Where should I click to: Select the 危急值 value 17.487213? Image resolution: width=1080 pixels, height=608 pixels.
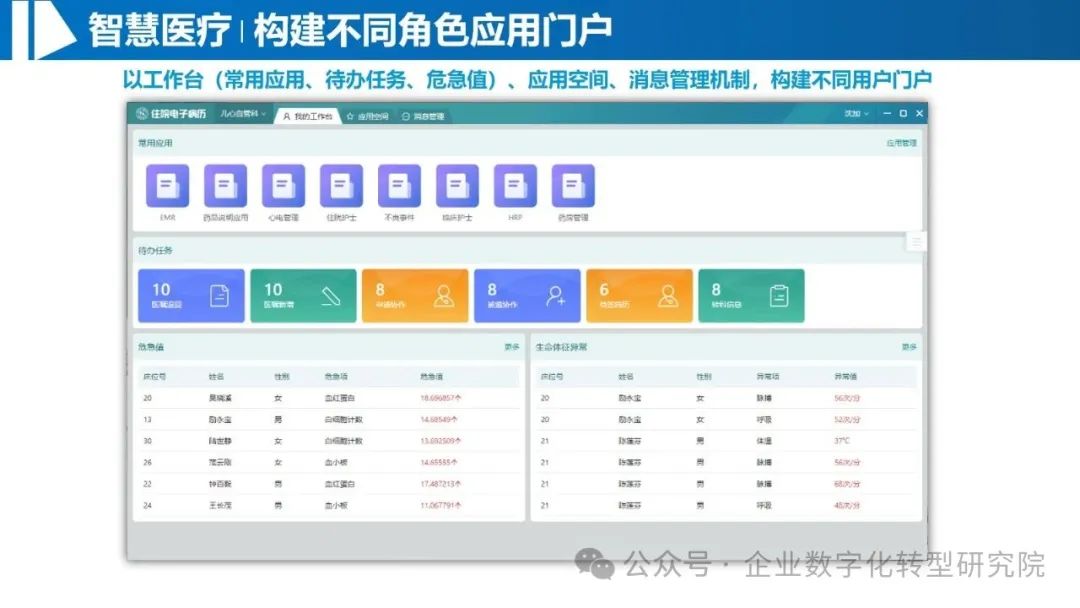(441, 484)
